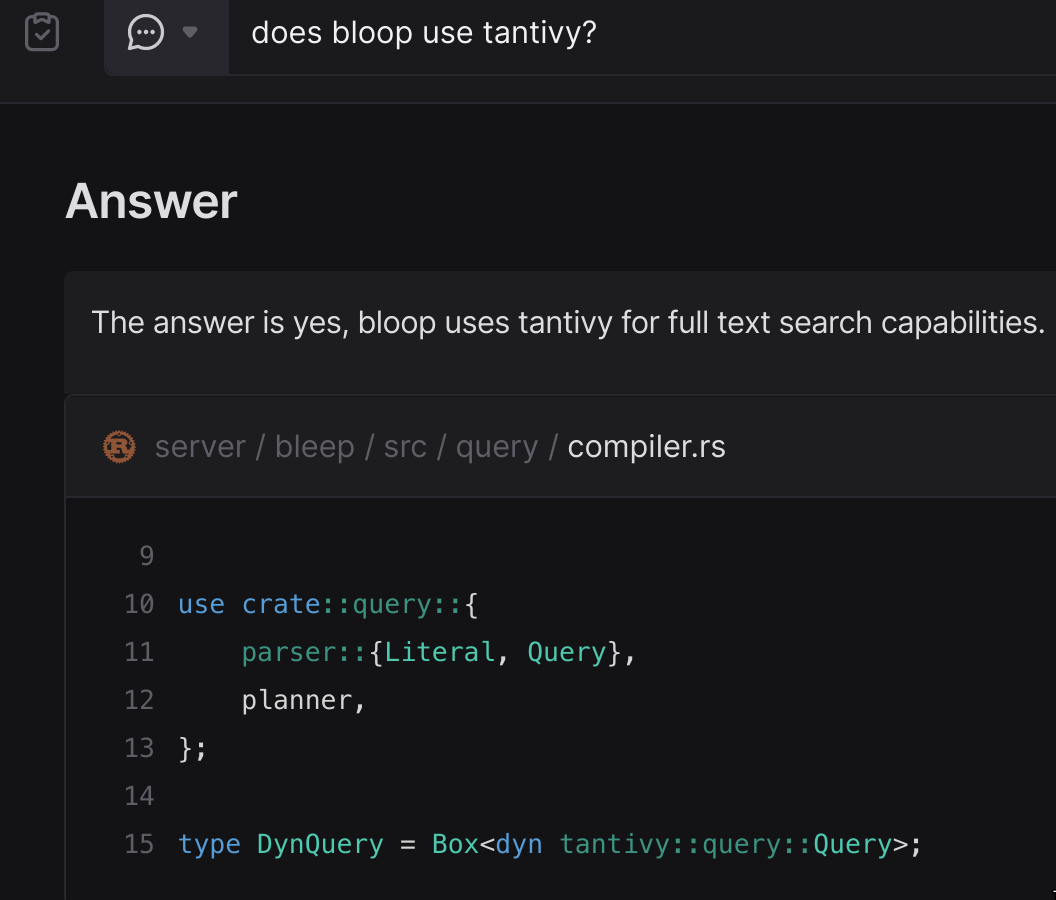Select the "query" breadcrumb folder
Image resolution: width=1056 pixels, height=900 pixels.
point(496,447)
